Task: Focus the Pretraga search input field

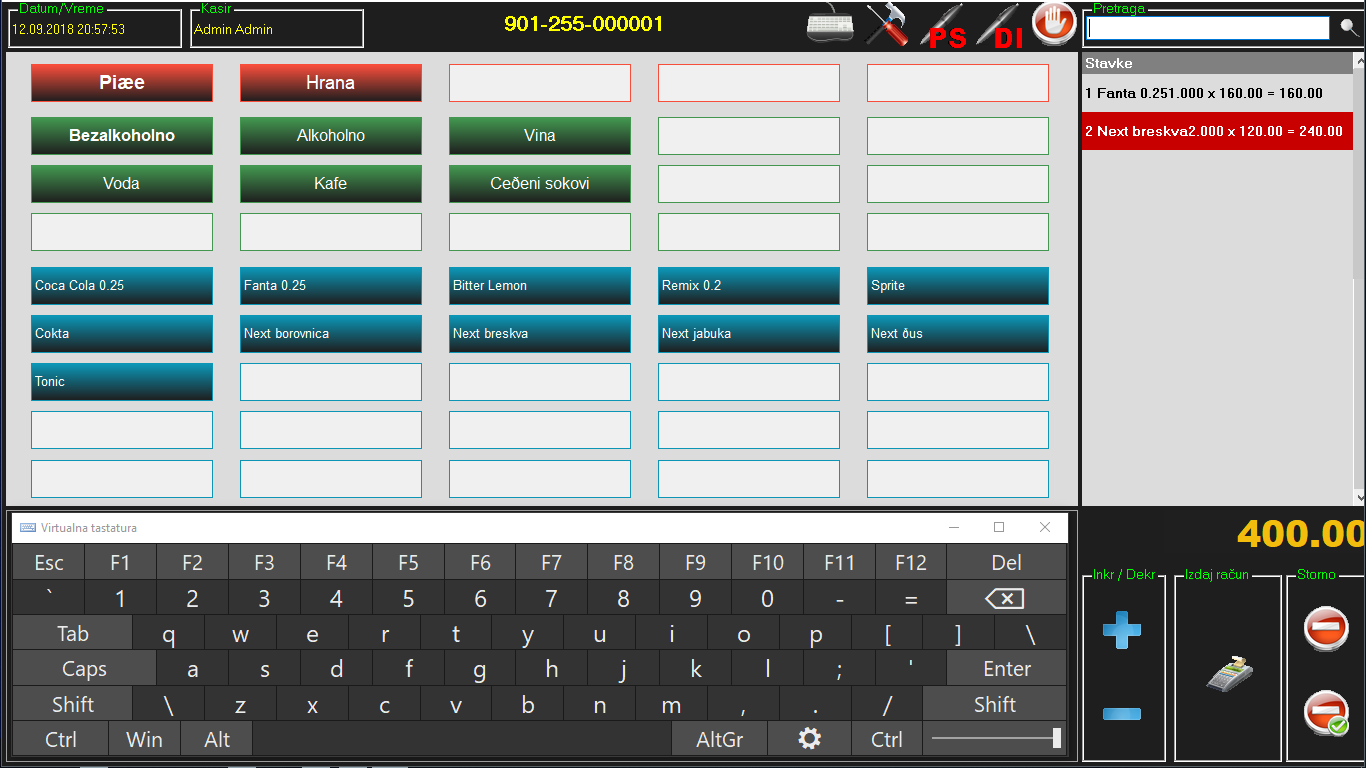Action: tap(1207, 28)
